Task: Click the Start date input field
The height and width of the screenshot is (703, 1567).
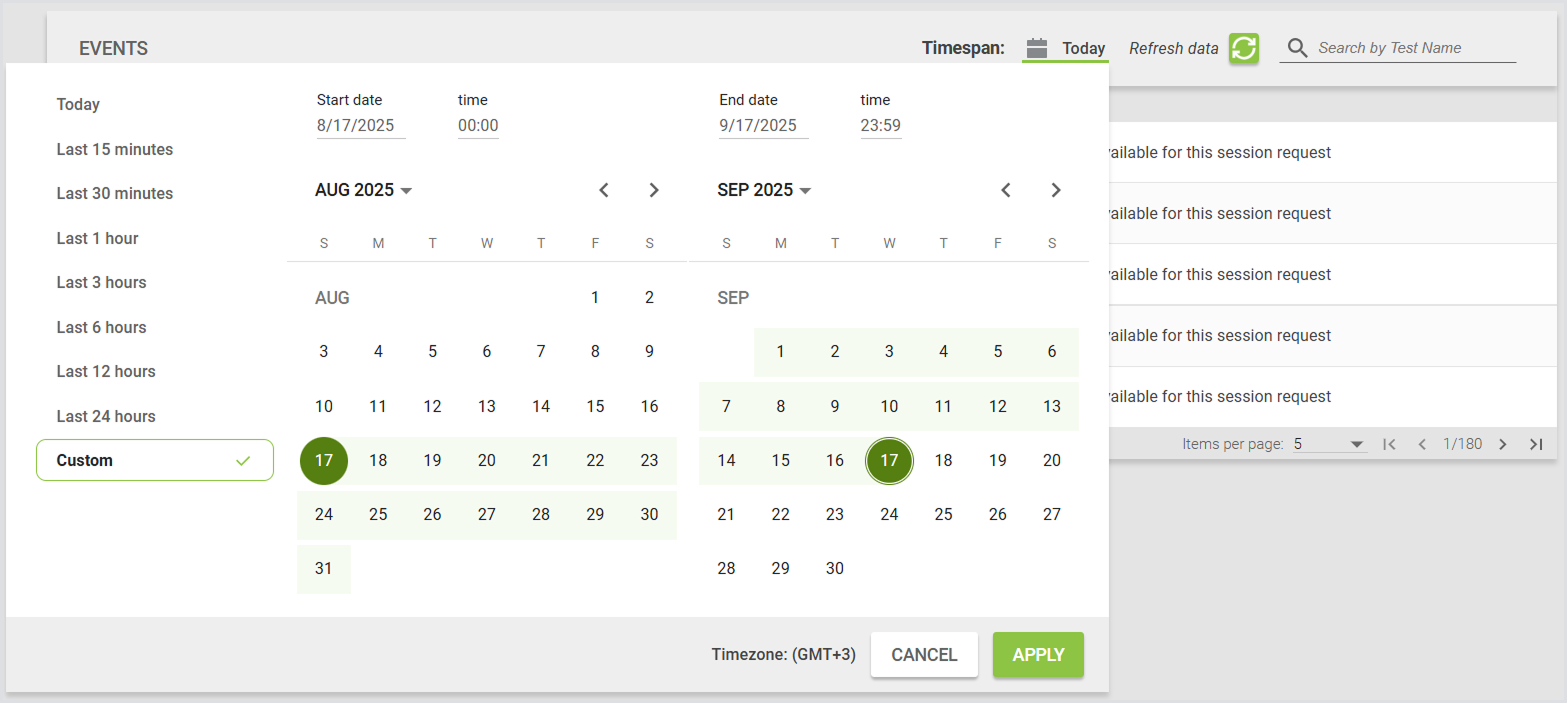Action: click(360, 126)
